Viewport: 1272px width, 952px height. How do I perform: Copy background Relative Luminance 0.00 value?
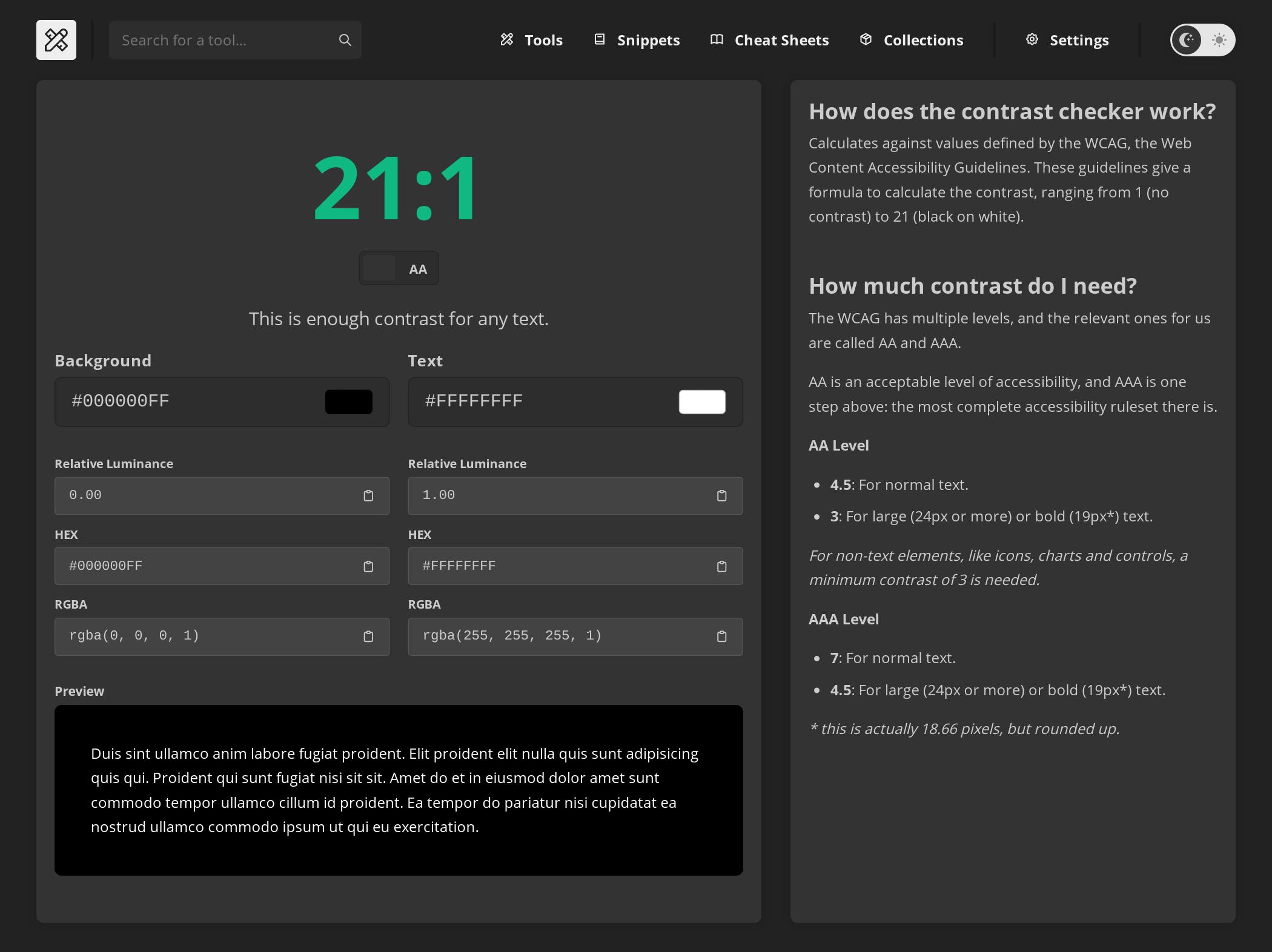click(x=368, y=496)
